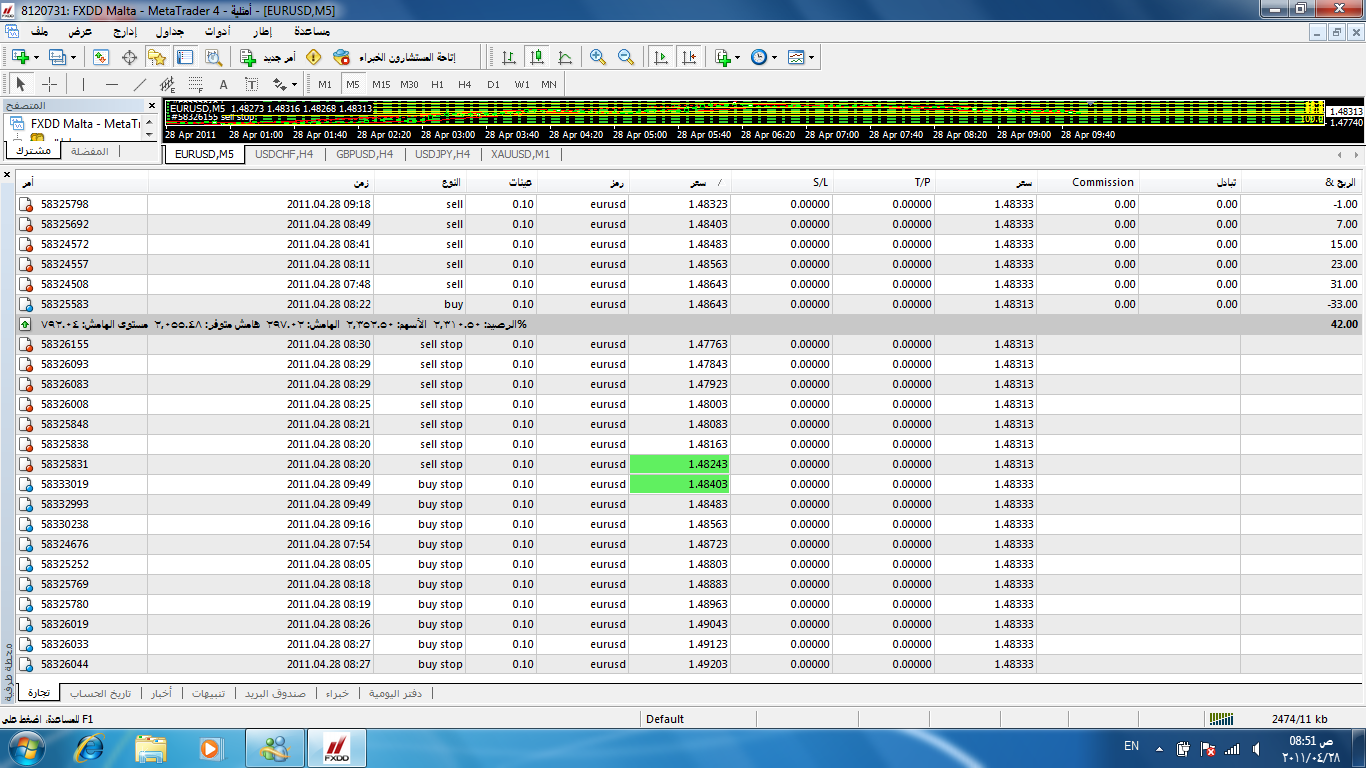Select the crosshair tool

[49, 84]
